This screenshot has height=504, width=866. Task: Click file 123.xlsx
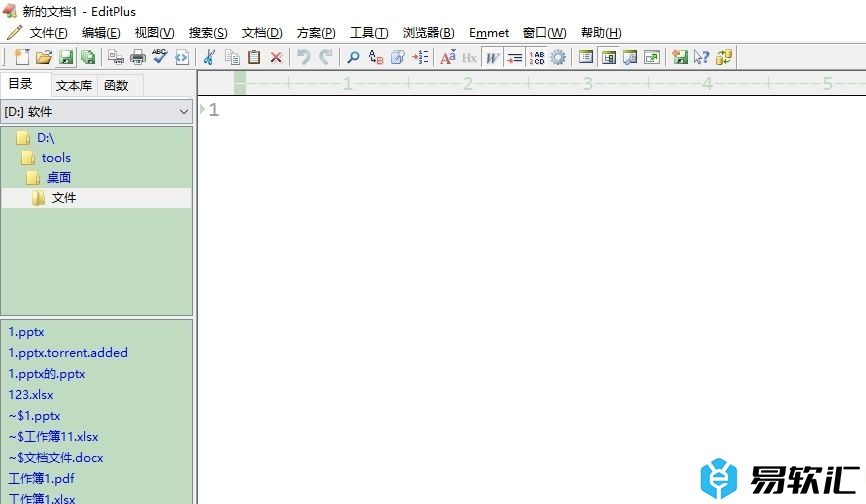[31, 395]
